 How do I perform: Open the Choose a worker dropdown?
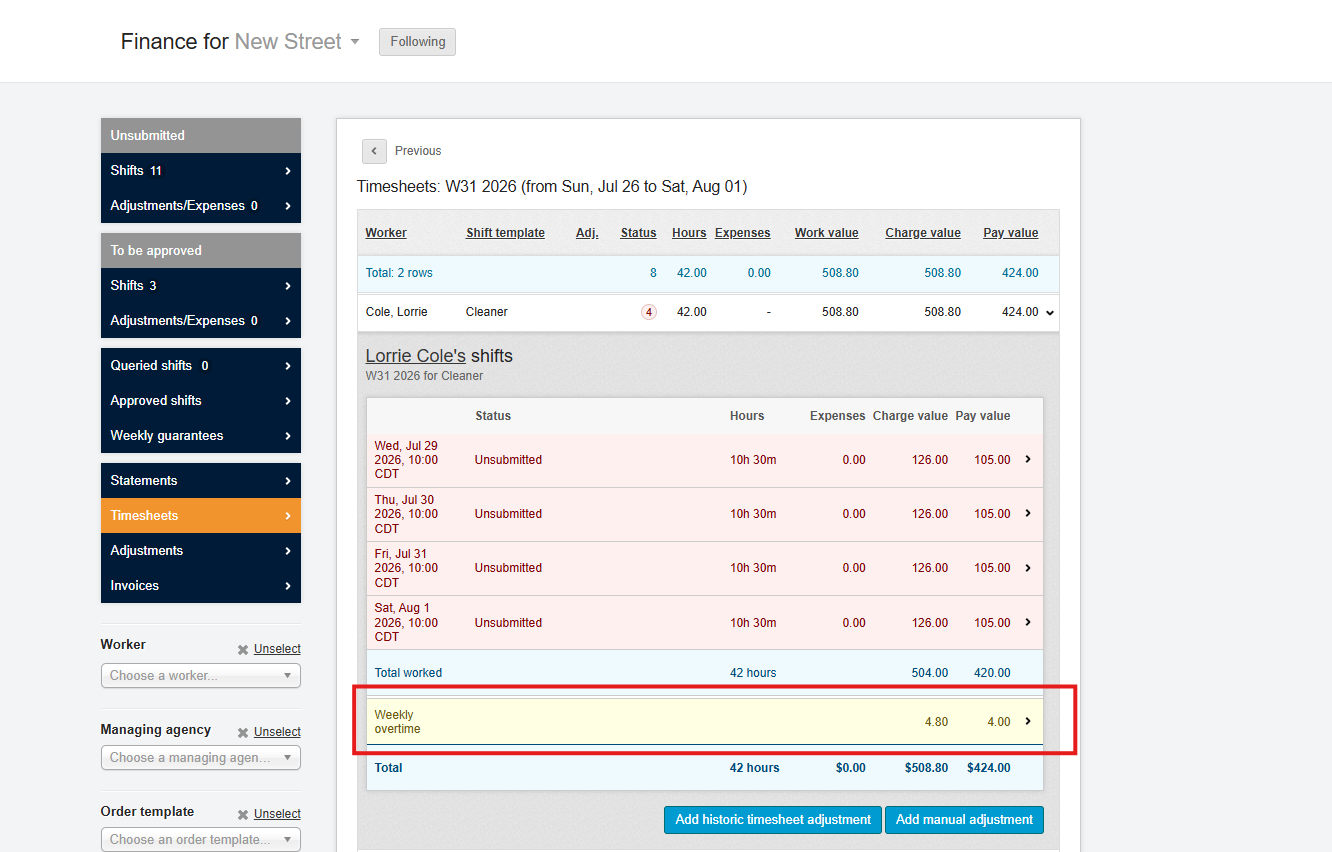201,676
